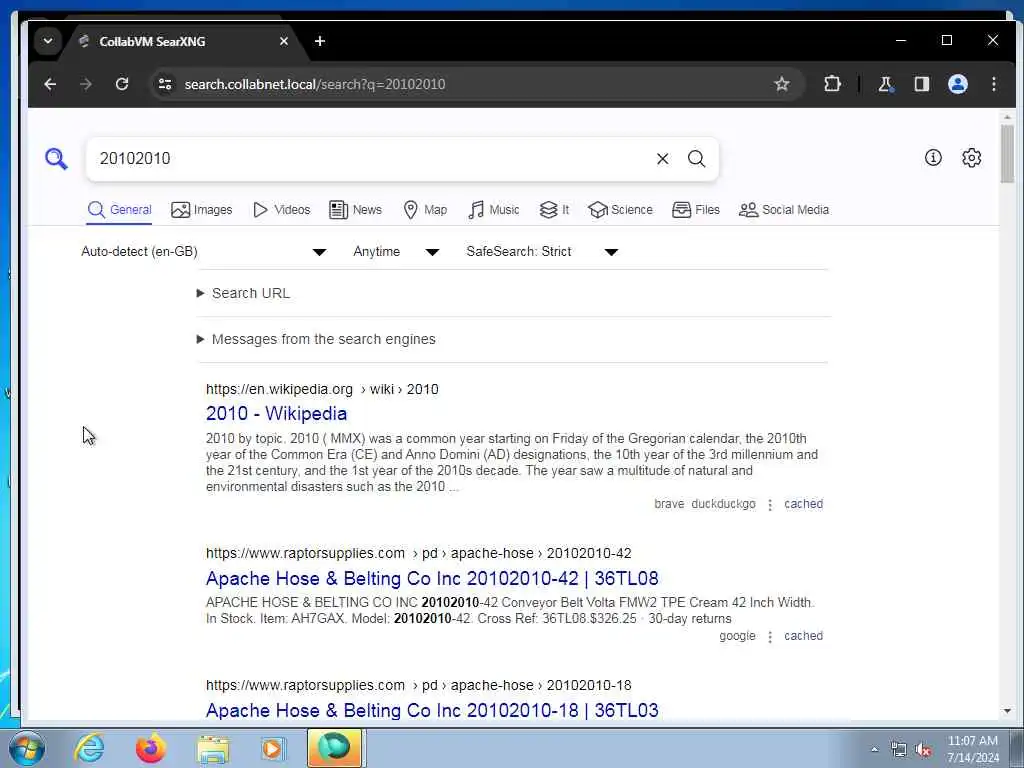1024x768 pixels.
Task: Switch to the Images tab
Action: pyautogui.click(x=202, y=210)
